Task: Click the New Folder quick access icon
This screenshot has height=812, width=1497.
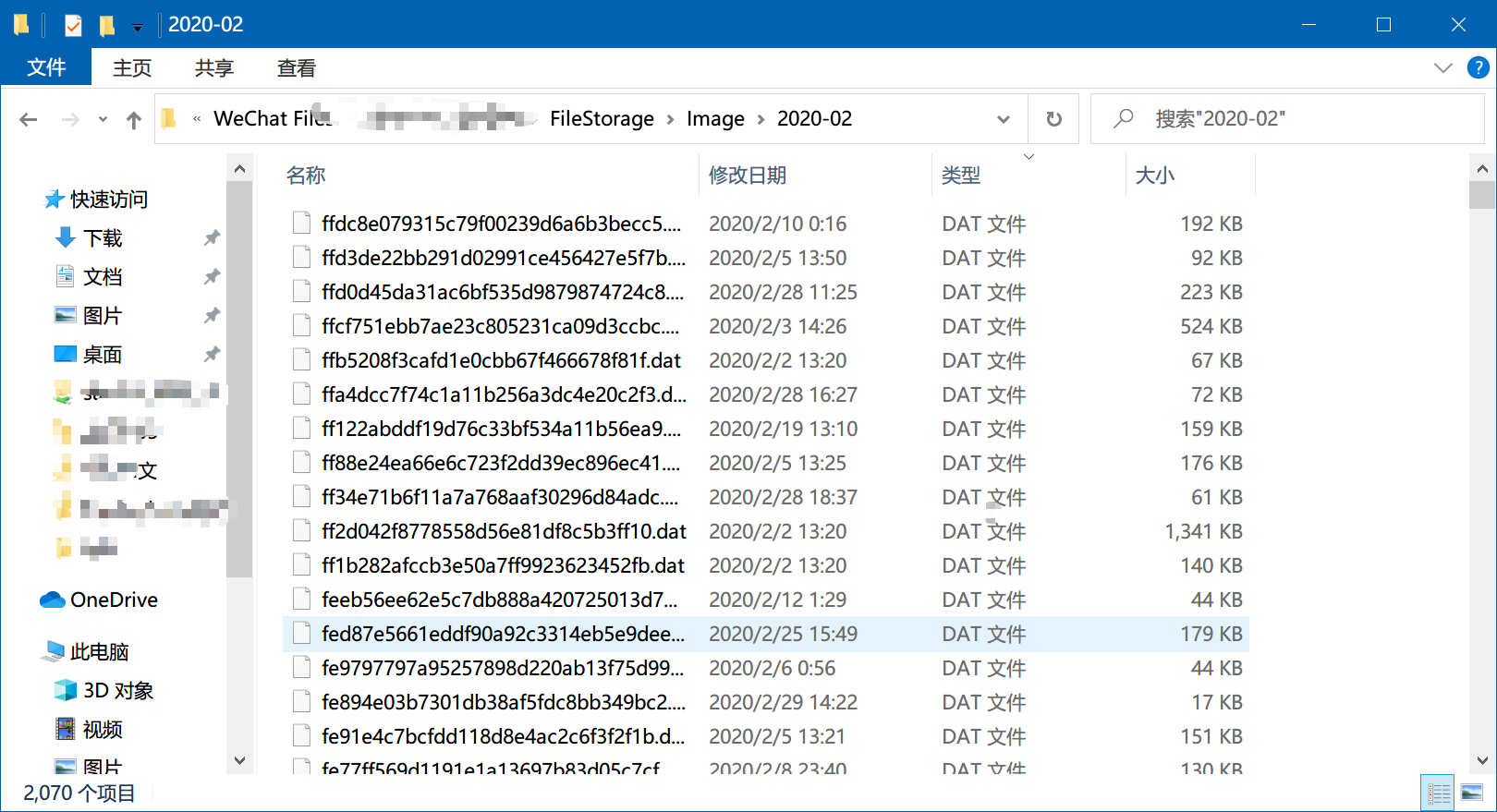Action: tap(107, 25)
